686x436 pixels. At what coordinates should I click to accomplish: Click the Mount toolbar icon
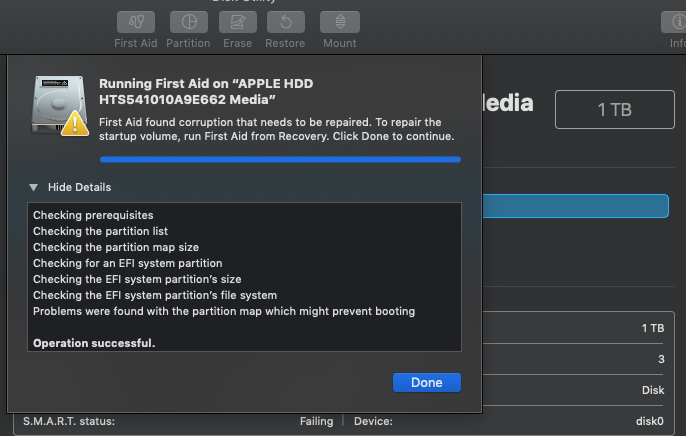[340, 22]
